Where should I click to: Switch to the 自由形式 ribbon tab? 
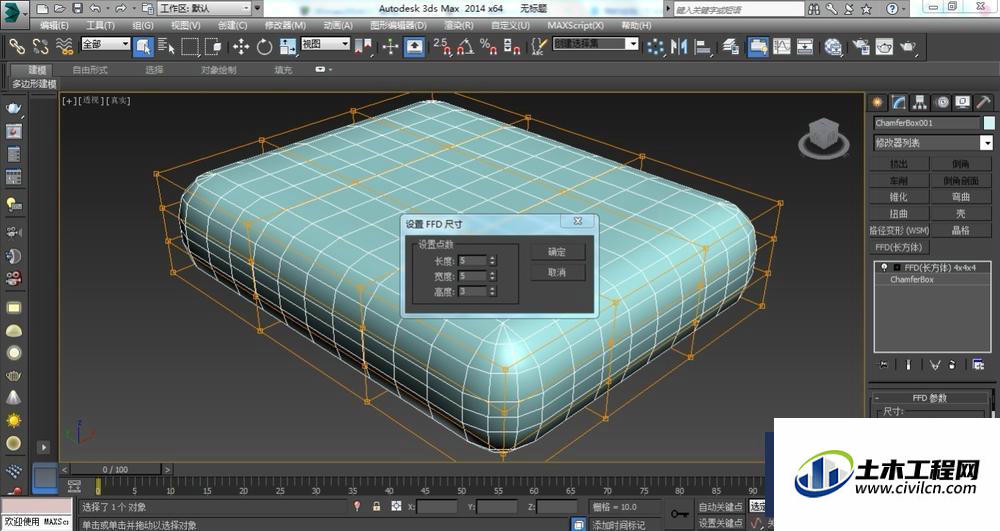(x=90, y=69)
